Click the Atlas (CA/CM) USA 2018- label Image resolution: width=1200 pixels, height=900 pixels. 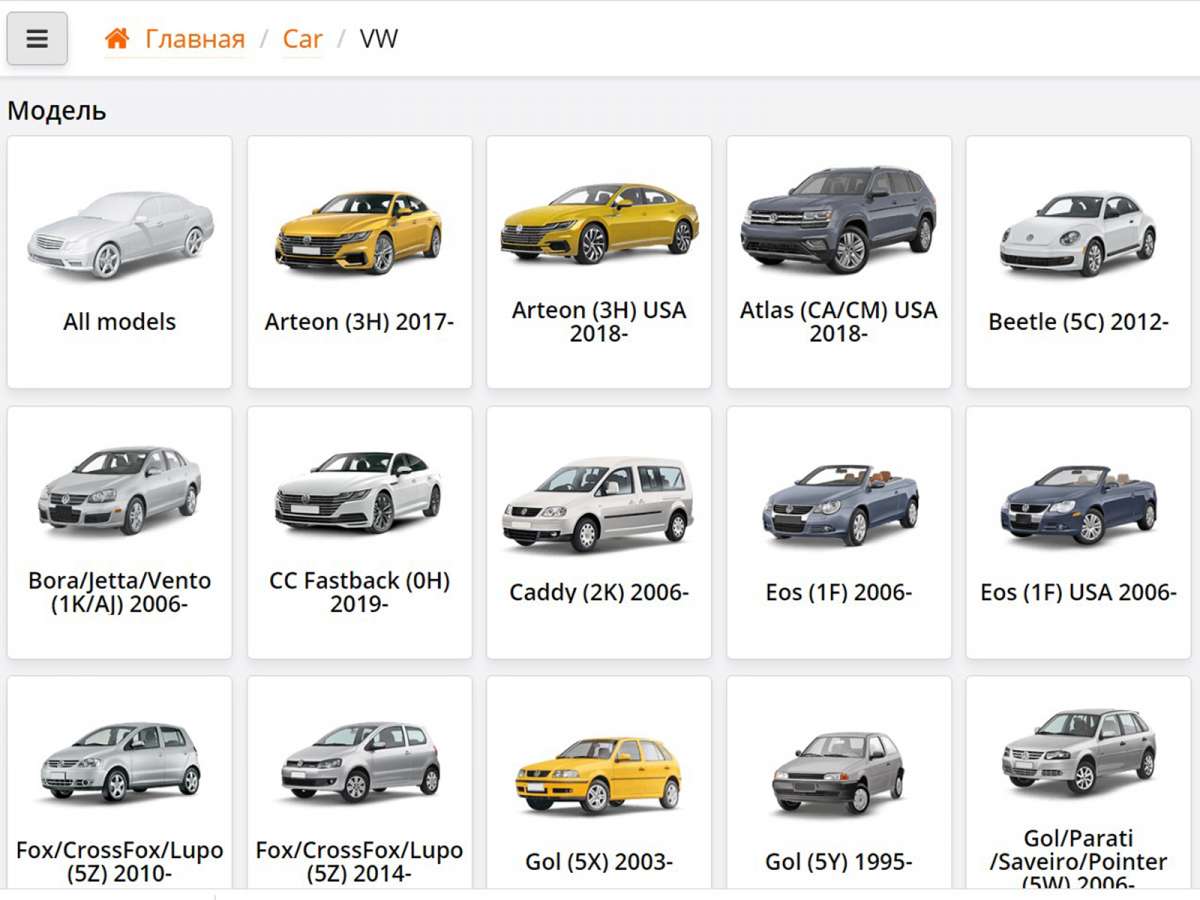pos(838,322)
